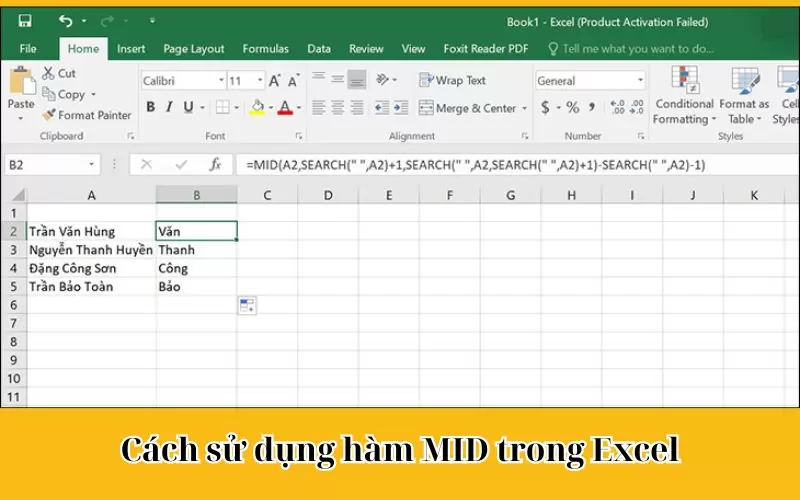This screenshot has width=800, height=500.
Task: Open the Page Layout tab
Action: click(x=194, y=49)
